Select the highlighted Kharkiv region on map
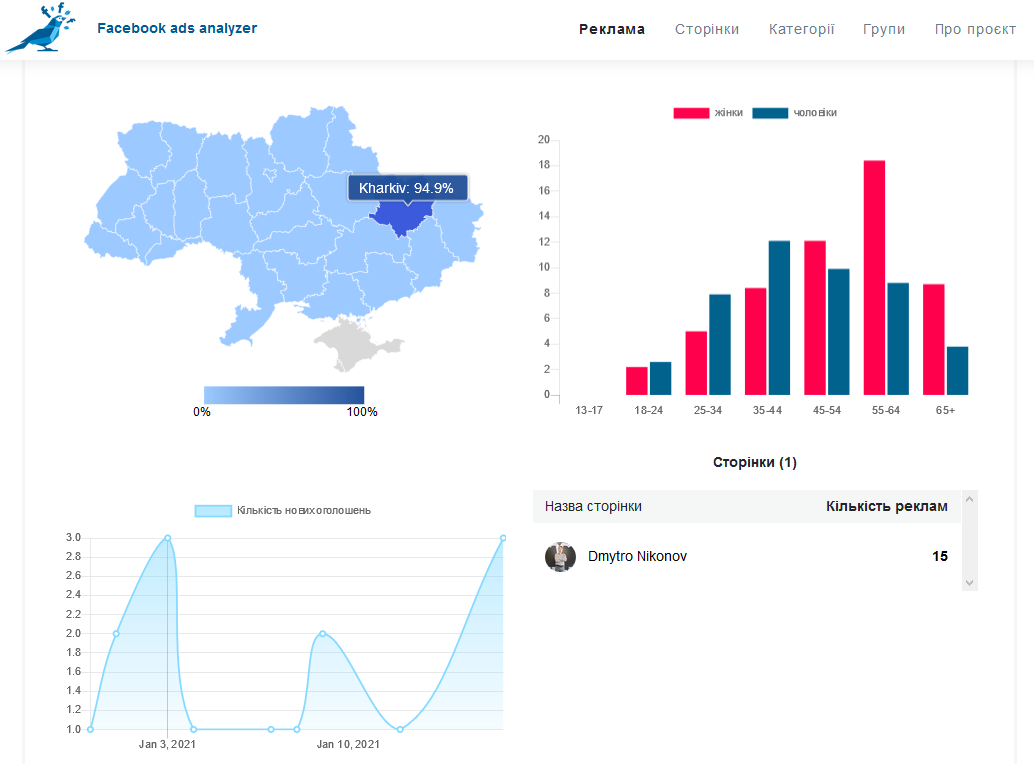Image resolution: width=1034 pixels, height=764 pixels. [402, 218]
